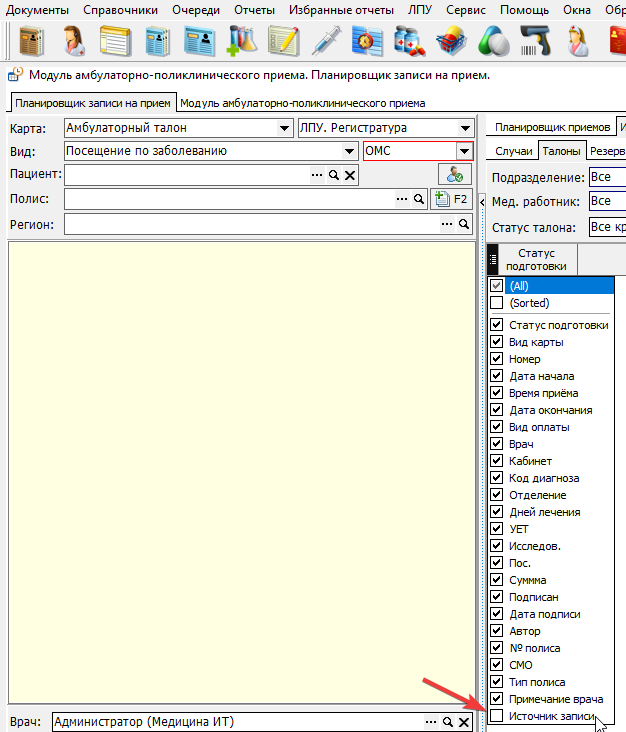
Task: Open the single blue patient card icon
Action: 199,41
